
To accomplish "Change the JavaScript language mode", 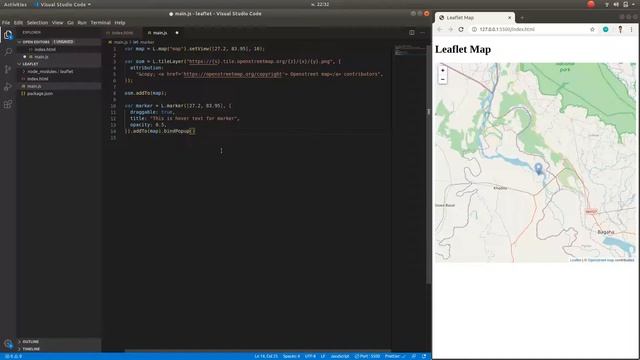I will [x=340, y=356].
